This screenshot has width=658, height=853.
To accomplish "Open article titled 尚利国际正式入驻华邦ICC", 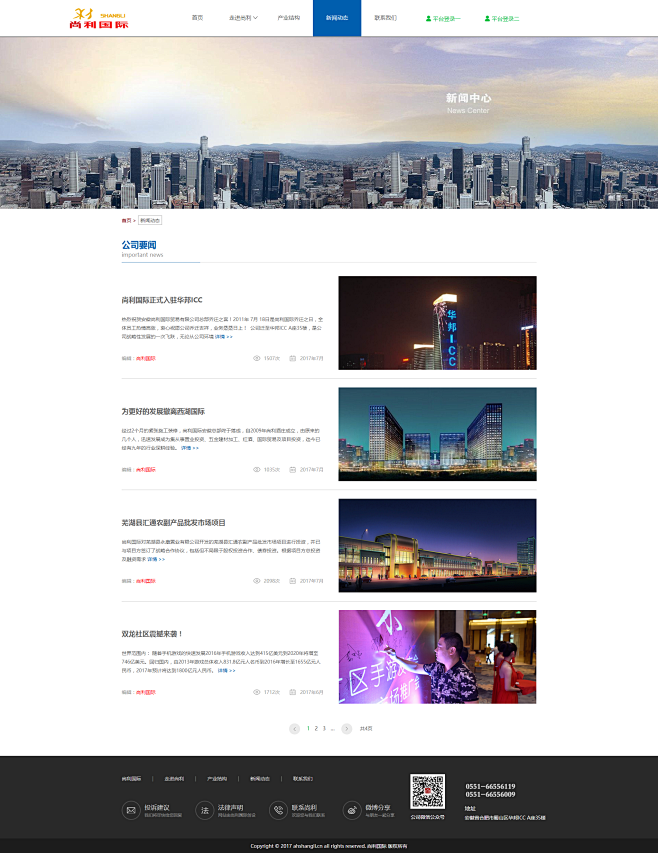I will pyautogui.click(x=162, y=299).
